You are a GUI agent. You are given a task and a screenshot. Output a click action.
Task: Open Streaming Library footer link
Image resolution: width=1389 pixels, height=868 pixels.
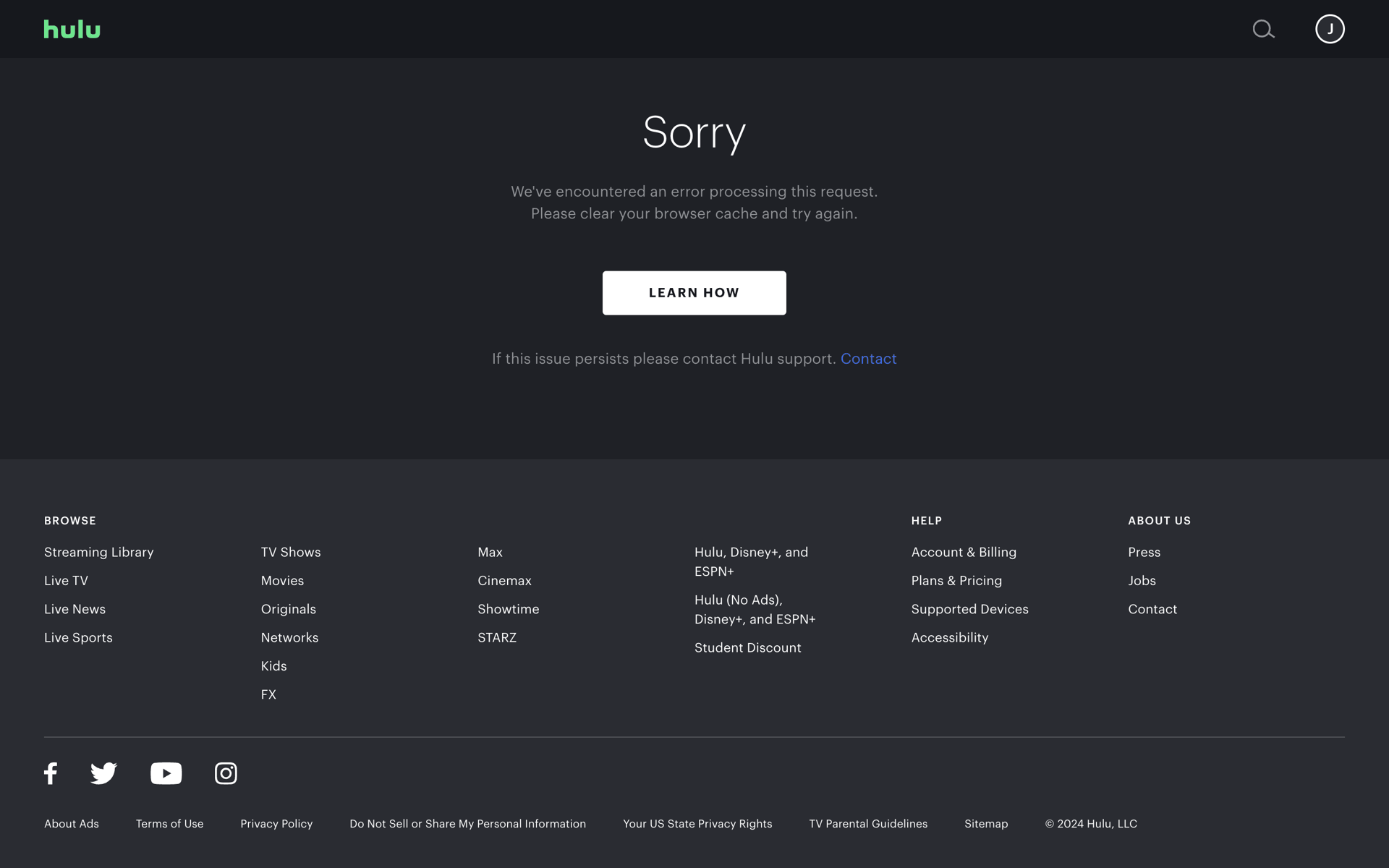(99, 552)
